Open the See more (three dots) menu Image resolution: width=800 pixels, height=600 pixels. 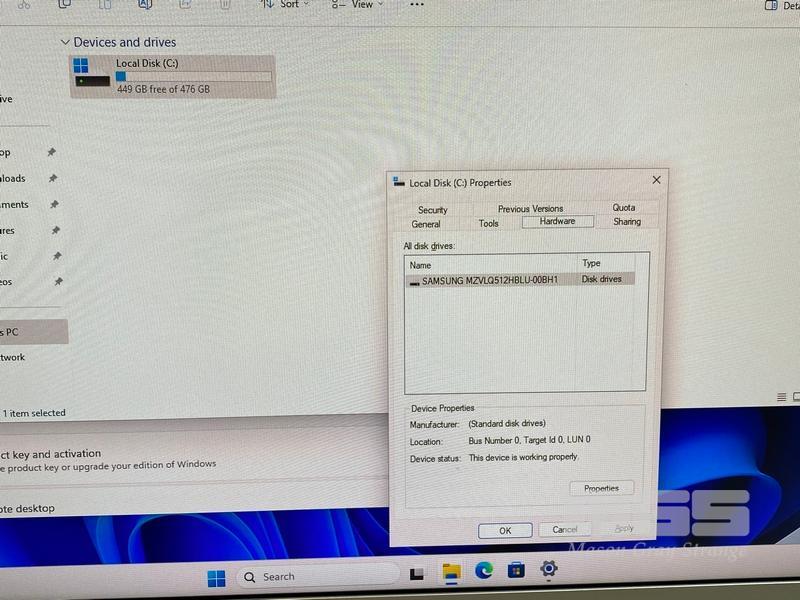pyautogui.click(x=417, y=5)
